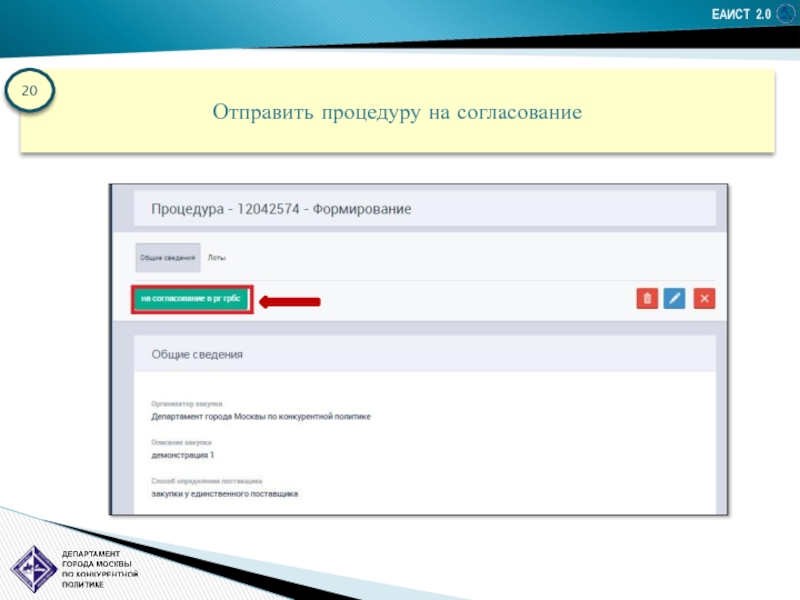Switch to the 'Лоты' tab
The image size is (800, 600).
216,258
